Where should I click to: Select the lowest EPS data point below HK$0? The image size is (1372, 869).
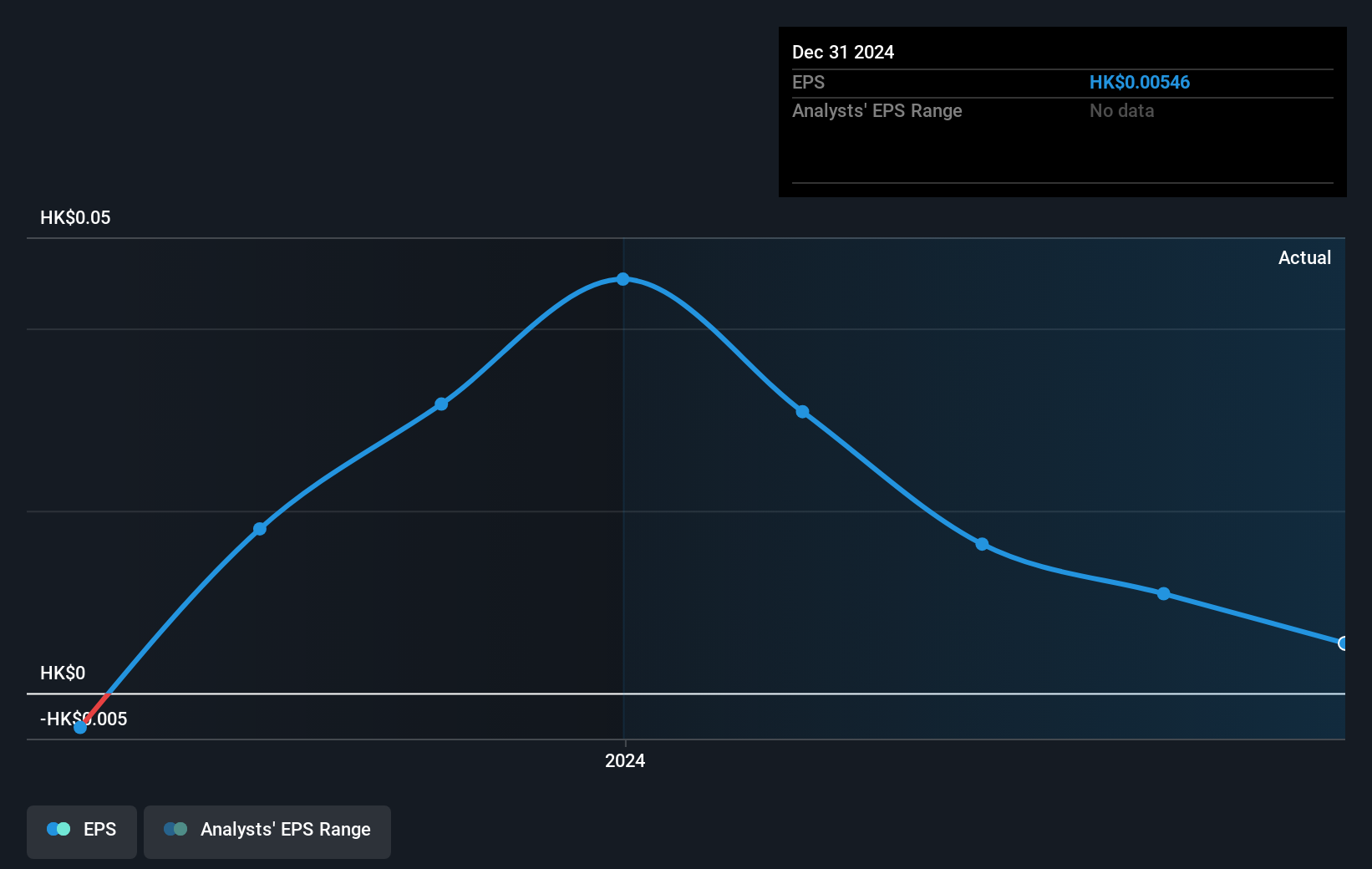tap(80, 727)
